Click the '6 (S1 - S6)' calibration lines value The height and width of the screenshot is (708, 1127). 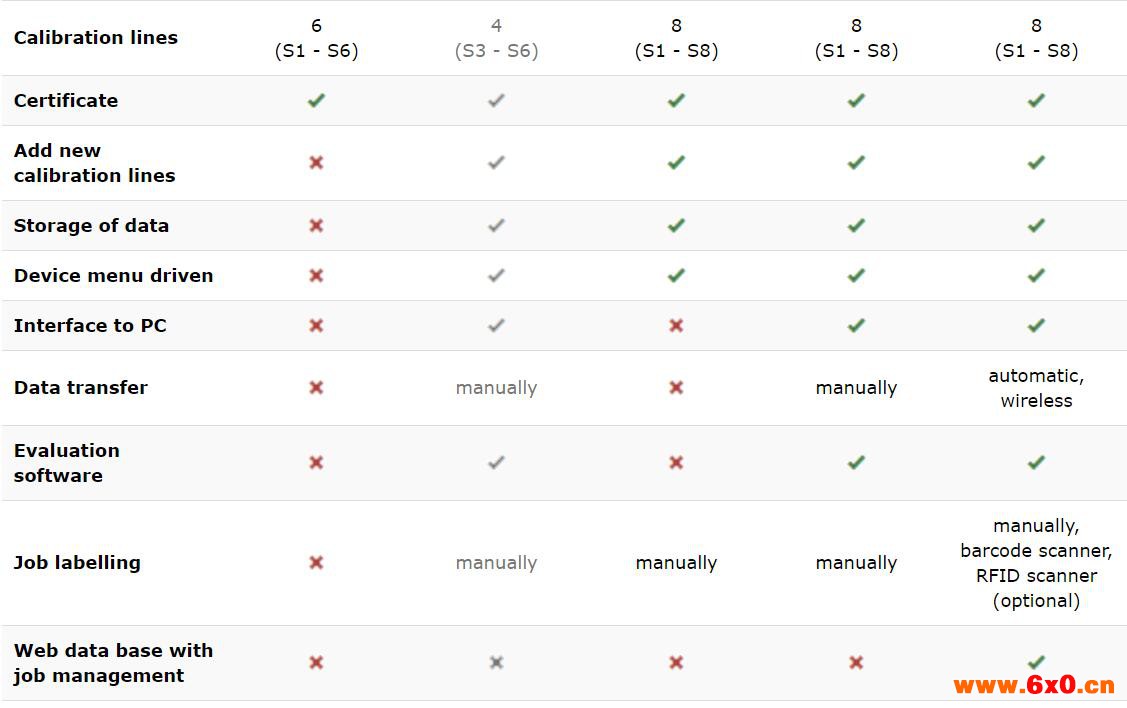316,38
